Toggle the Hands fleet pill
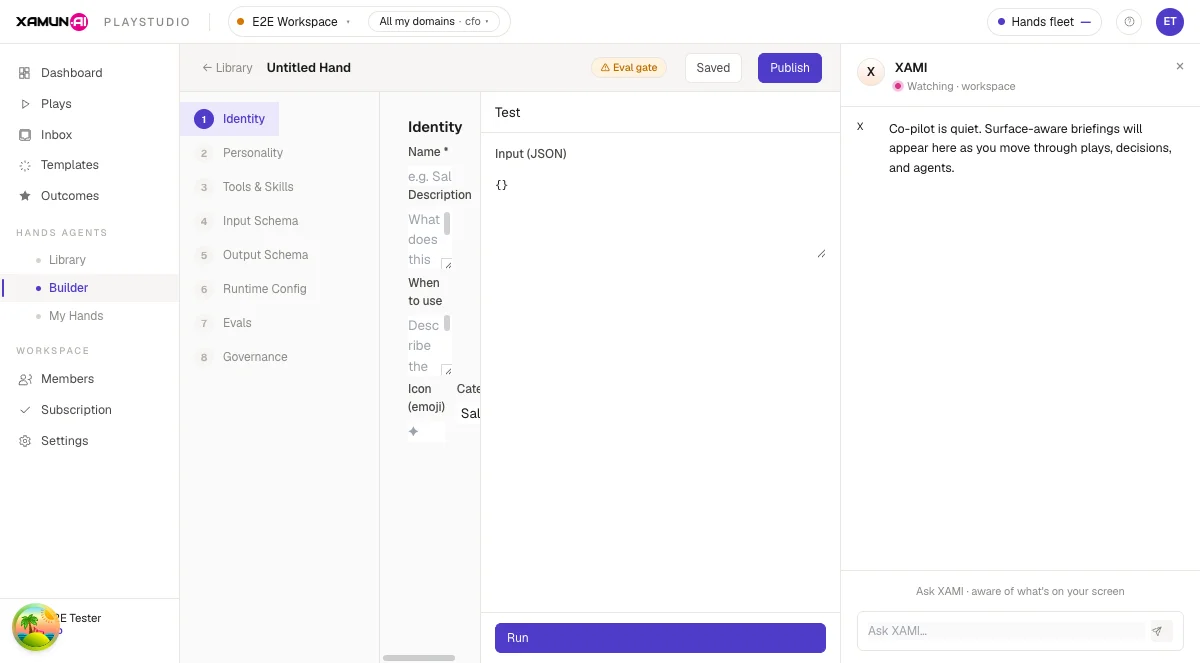The image size is (1200, 663). click(x=1044, y=22)
